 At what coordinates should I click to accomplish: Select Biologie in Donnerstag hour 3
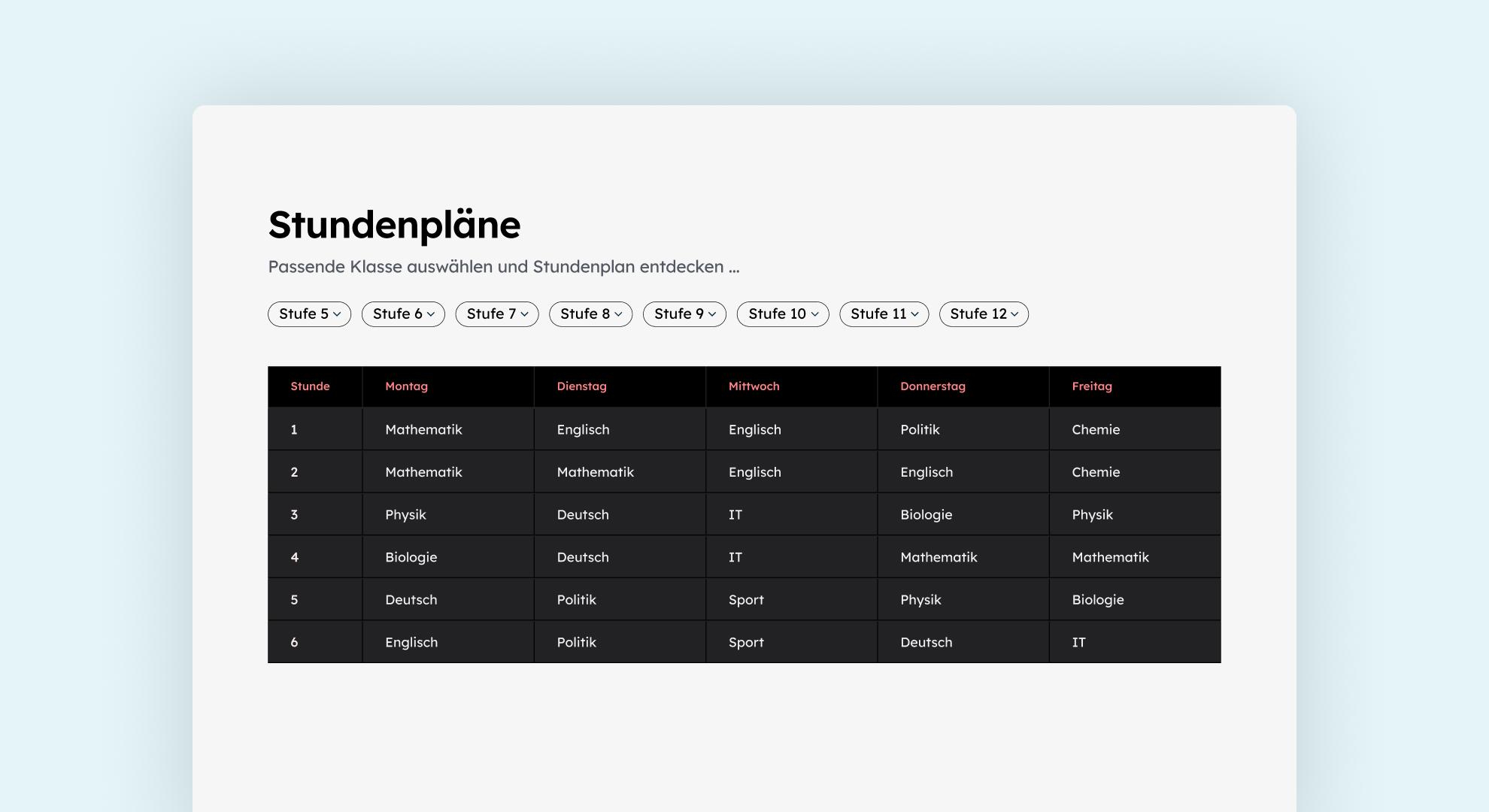tap(963, 514)
